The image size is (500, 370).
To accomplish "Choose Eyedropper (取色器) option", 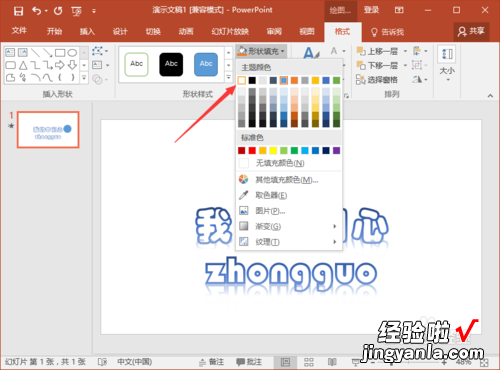I will pos(289,195).
